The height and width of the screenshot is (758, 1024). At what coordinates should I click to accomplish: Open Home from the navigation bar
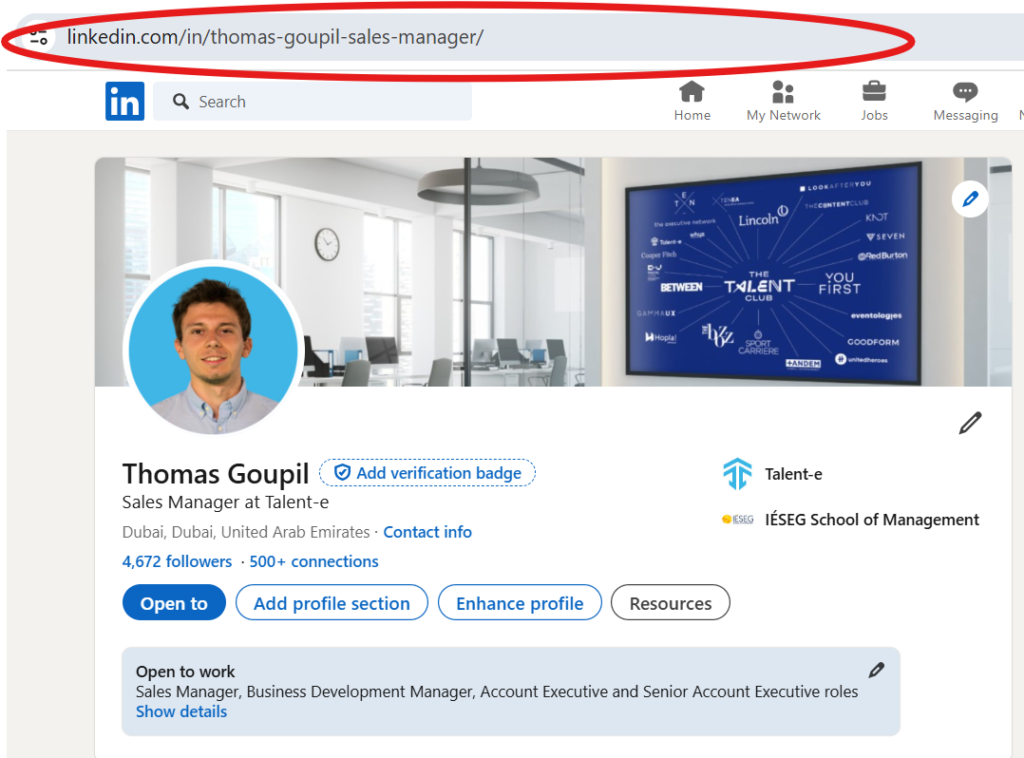(692, 101)
